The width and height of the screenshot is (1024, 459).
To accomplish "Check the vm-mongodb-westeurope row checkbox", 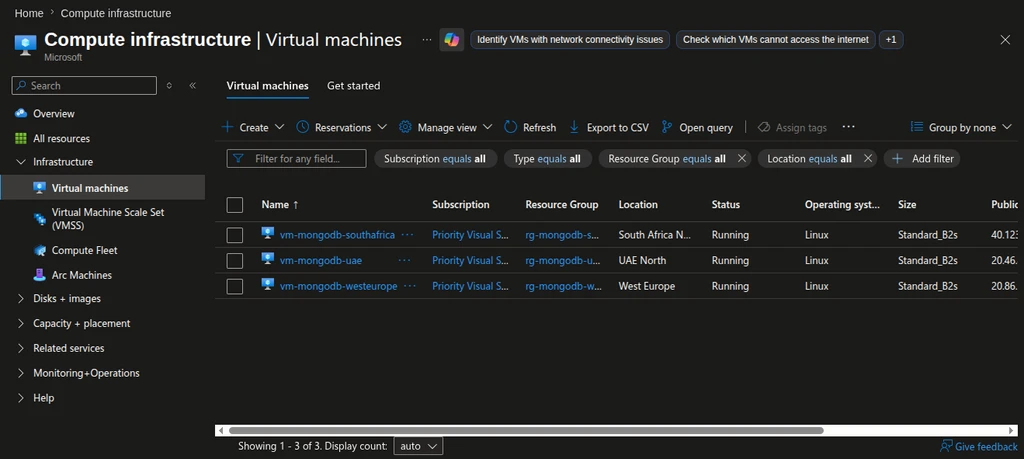I will coord(234,286).
